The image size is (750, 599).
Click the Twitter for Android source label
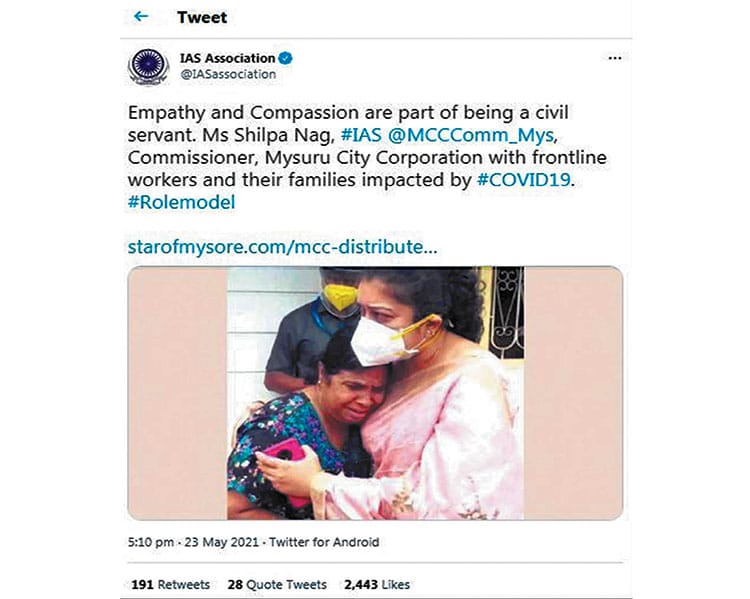[328, 542]
